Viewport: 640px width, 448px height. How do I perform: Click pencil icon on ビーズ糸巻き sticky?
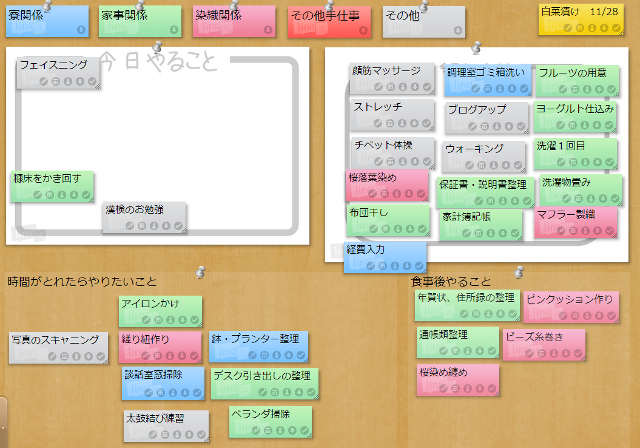tap(529, 354)
